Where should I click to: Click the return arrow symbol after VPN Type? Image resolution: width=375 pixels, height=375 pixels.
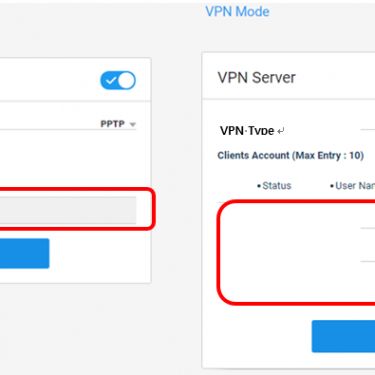tap(281, 131)
